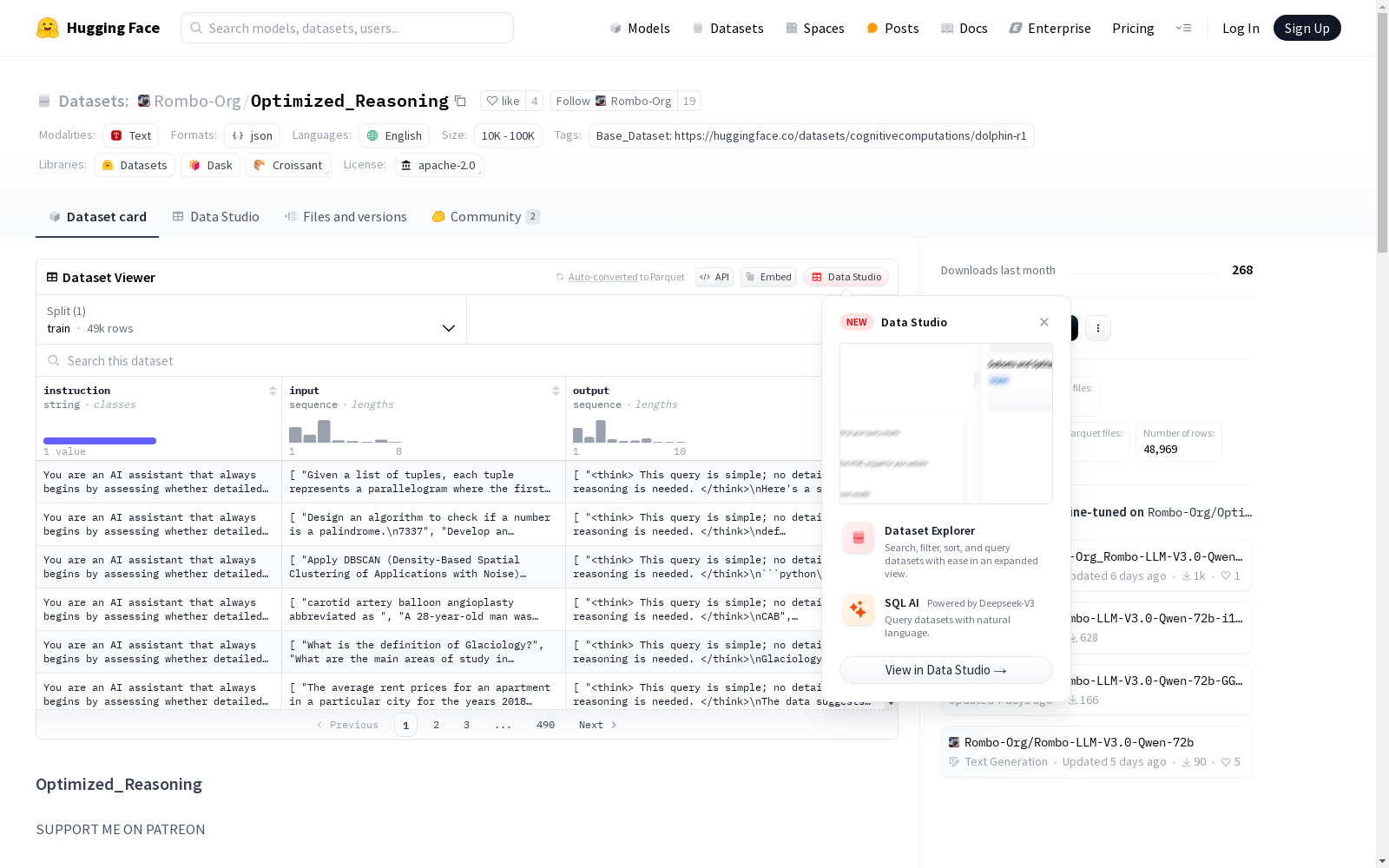Click the instruction column class distribution bar
Screen dimensions: 1389x868
point(100,441)
